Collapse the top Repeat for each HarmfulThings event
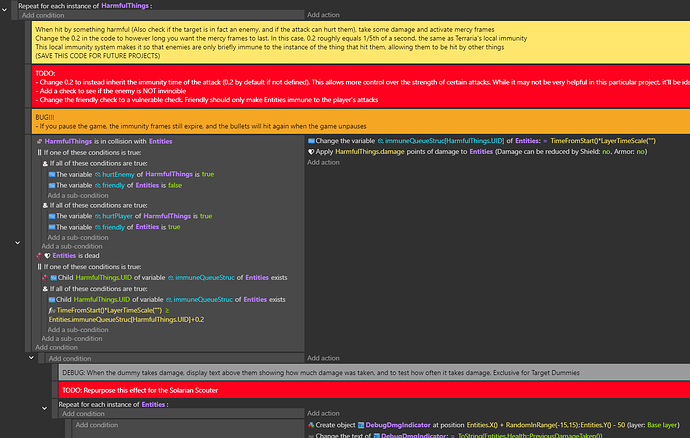The height and width of the screenshot is (438, 690). (4, 10)
